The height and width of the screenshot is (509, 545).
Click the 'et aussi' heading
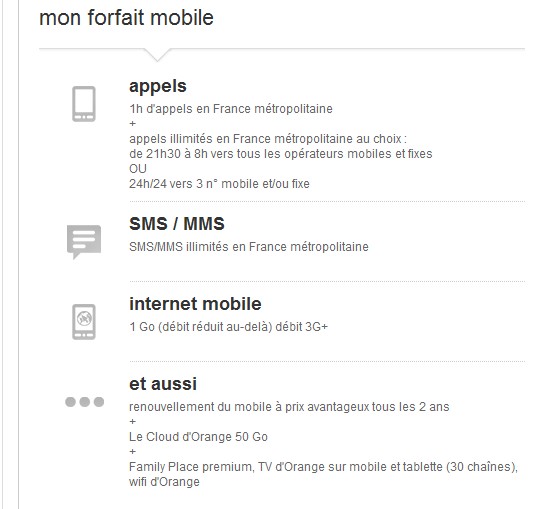click(x=163, y=384)
